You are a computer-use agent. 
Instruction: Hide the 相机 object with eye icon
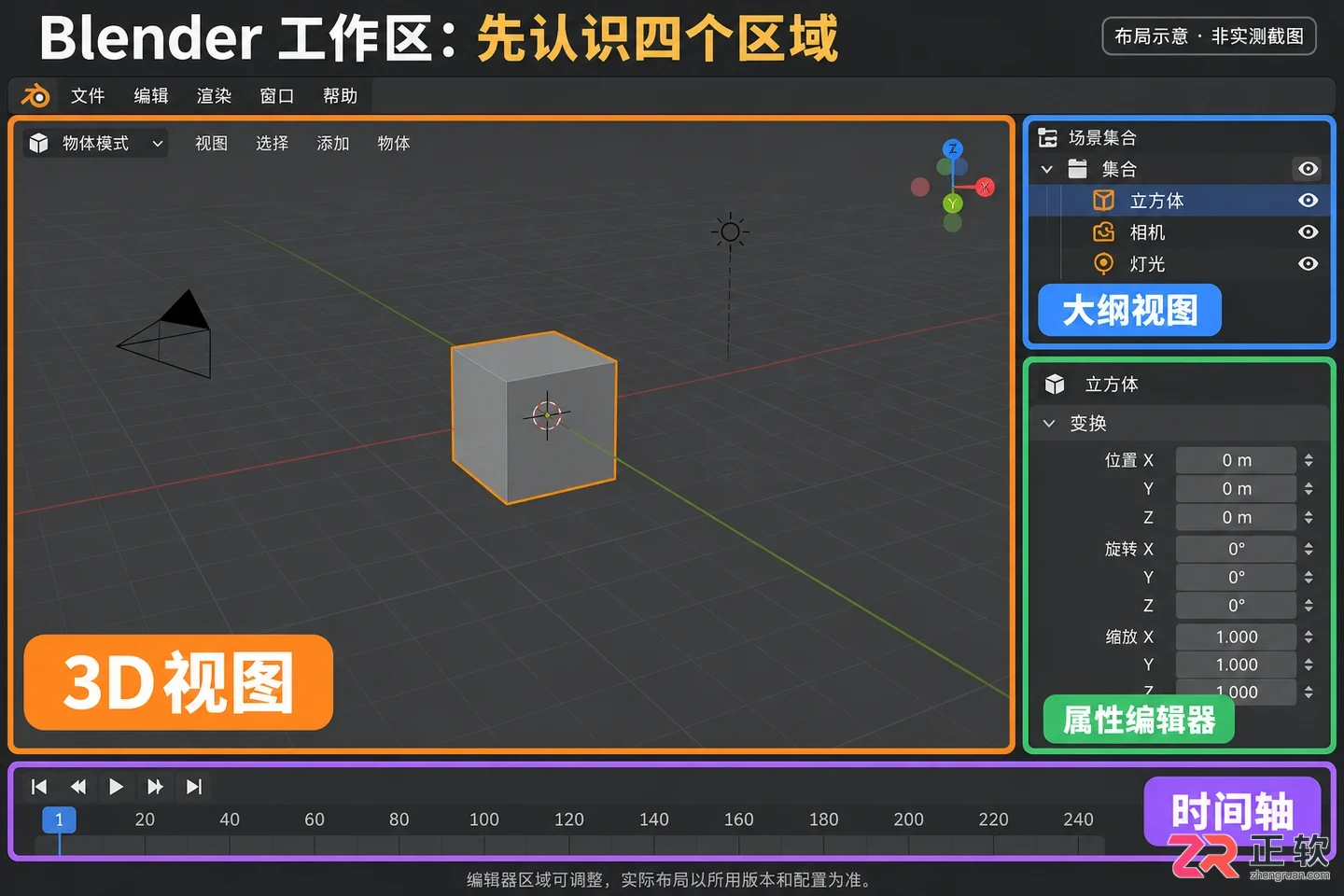(x=1309, y=232)
